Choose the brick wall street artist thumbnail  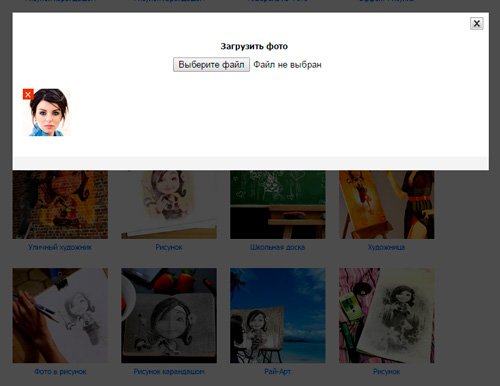60,204
